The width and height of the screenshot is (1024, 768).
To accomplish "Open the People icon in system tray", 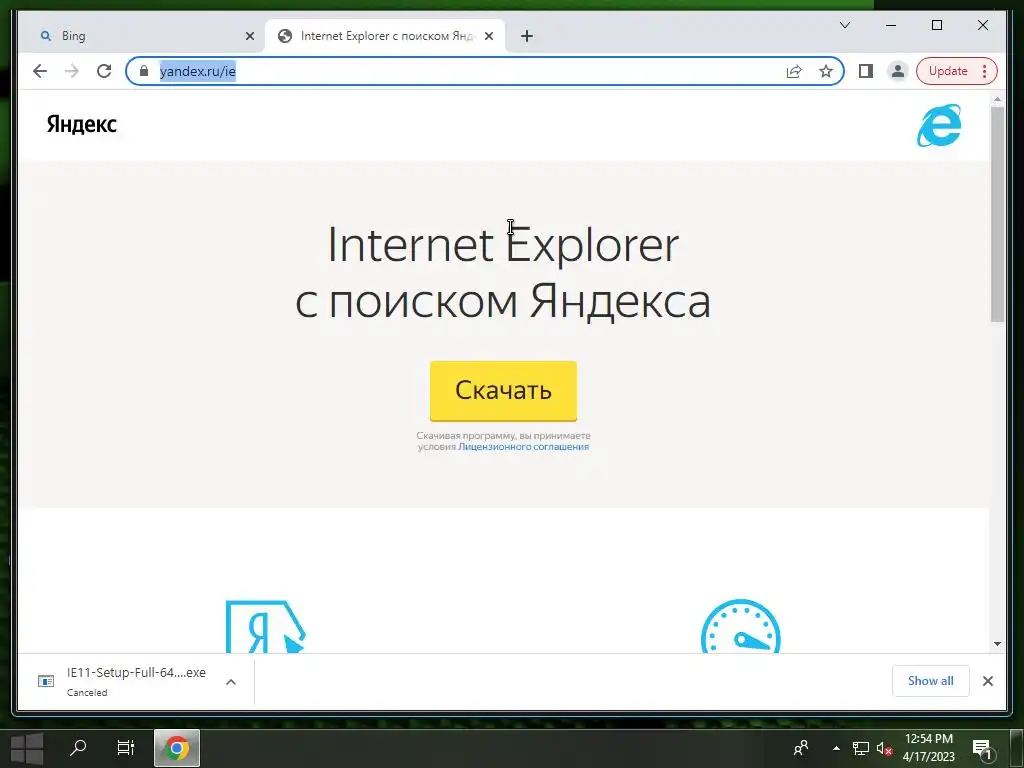I will click(801, 748).
